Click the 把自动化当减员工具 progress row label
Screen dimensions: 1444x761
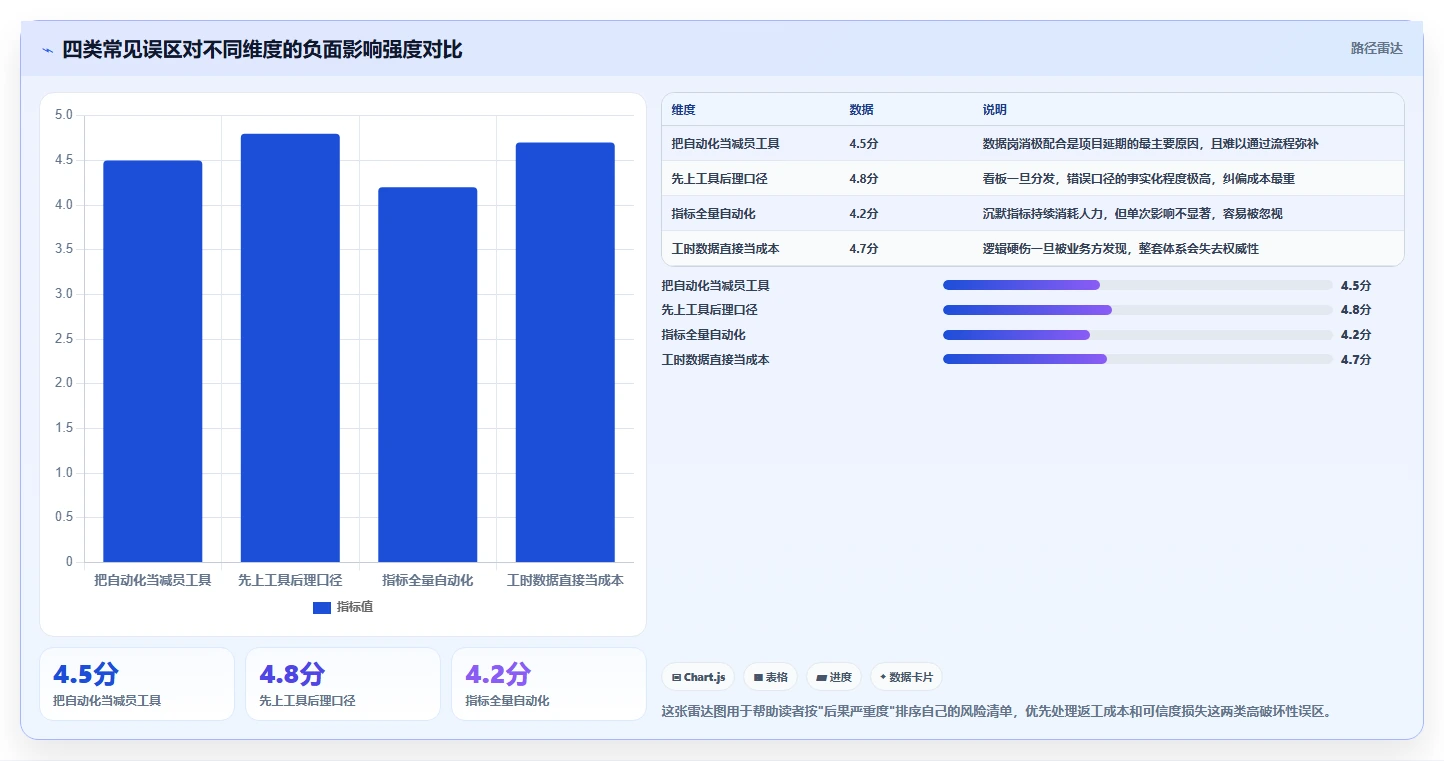(716, 286)
